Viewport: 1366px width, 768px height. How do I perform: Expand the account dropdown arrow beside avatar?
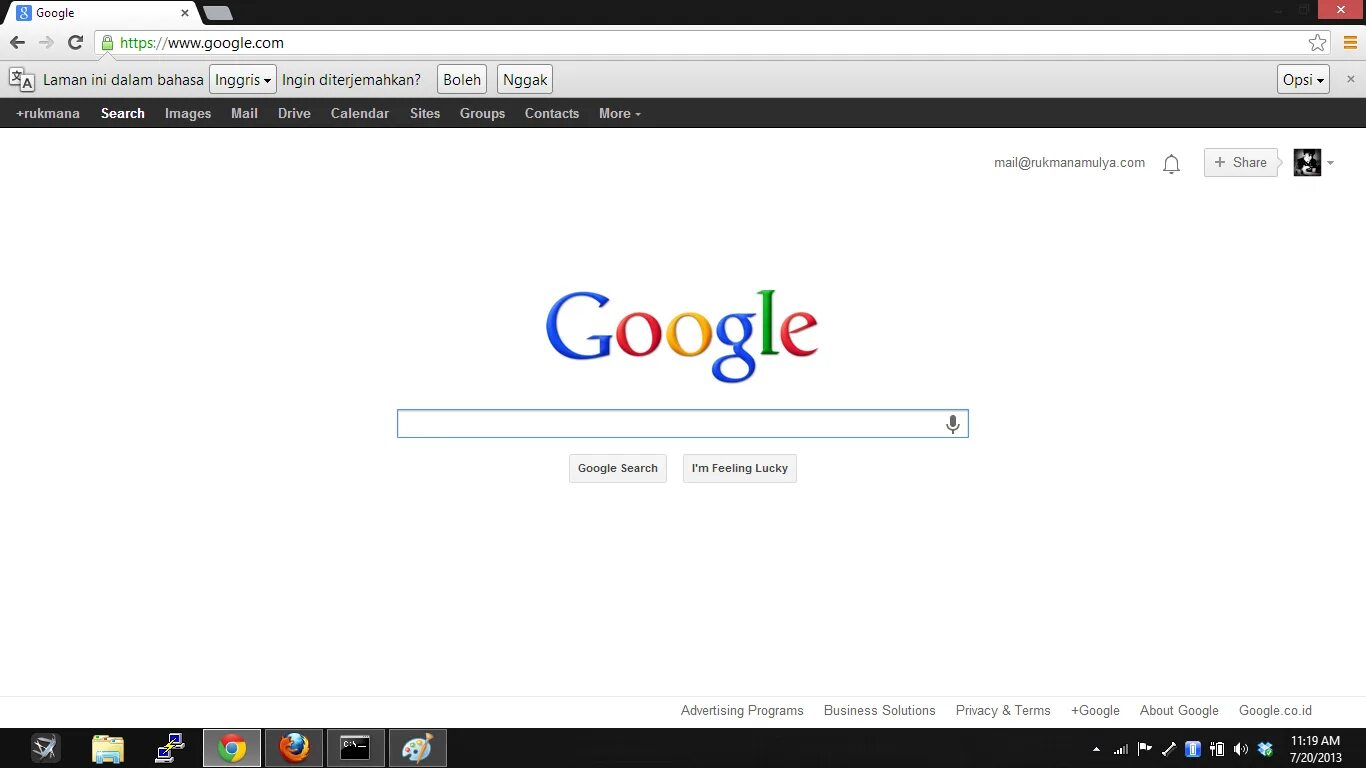point(1330,164)
